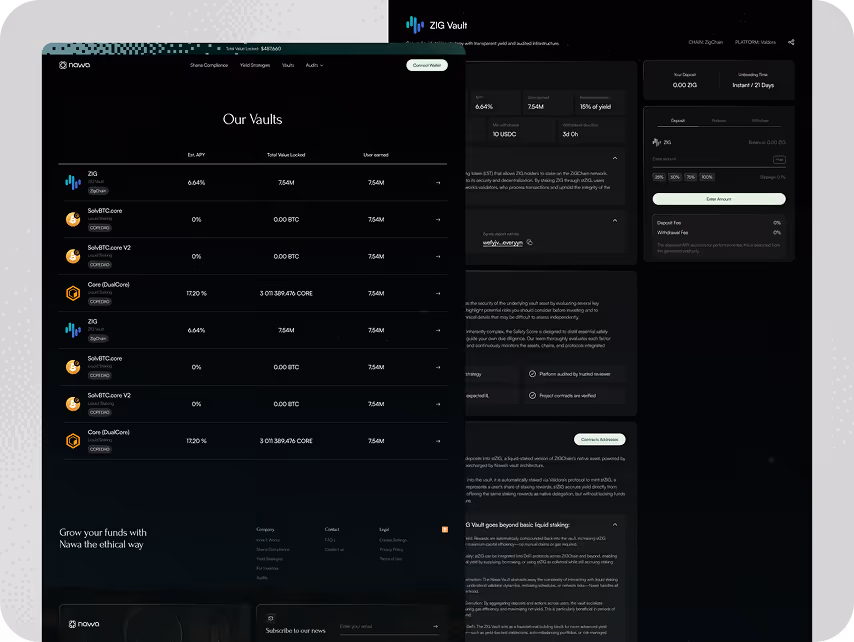This screenshot has width=854, height=642.
Task: Open lower SolvBTC.core V2 vault via row arrow
Action: pyautogui.click(x=438, y=404)
